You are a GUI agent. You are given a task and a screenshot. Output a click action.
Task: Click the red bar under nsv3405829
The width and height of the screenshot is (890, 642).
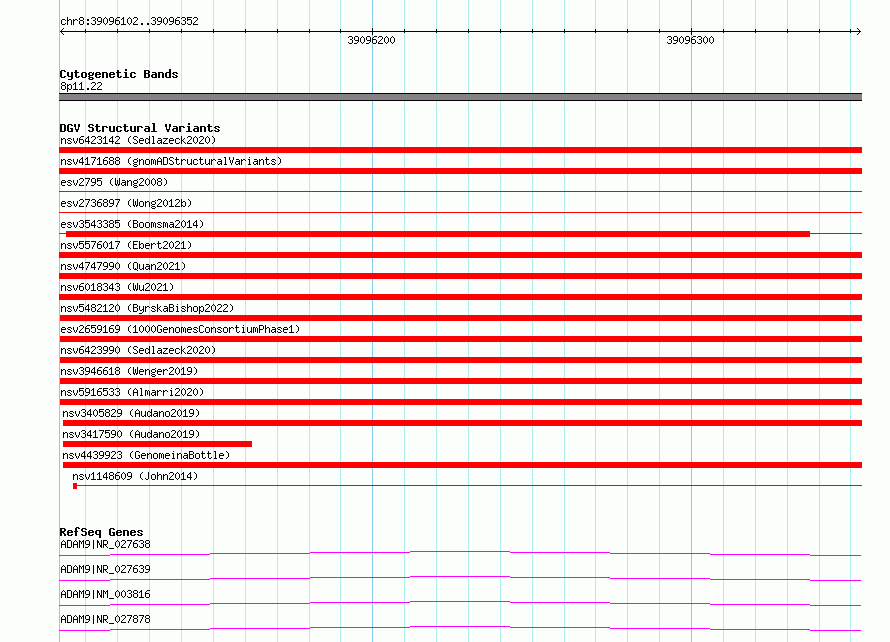[x=462, y=423]
